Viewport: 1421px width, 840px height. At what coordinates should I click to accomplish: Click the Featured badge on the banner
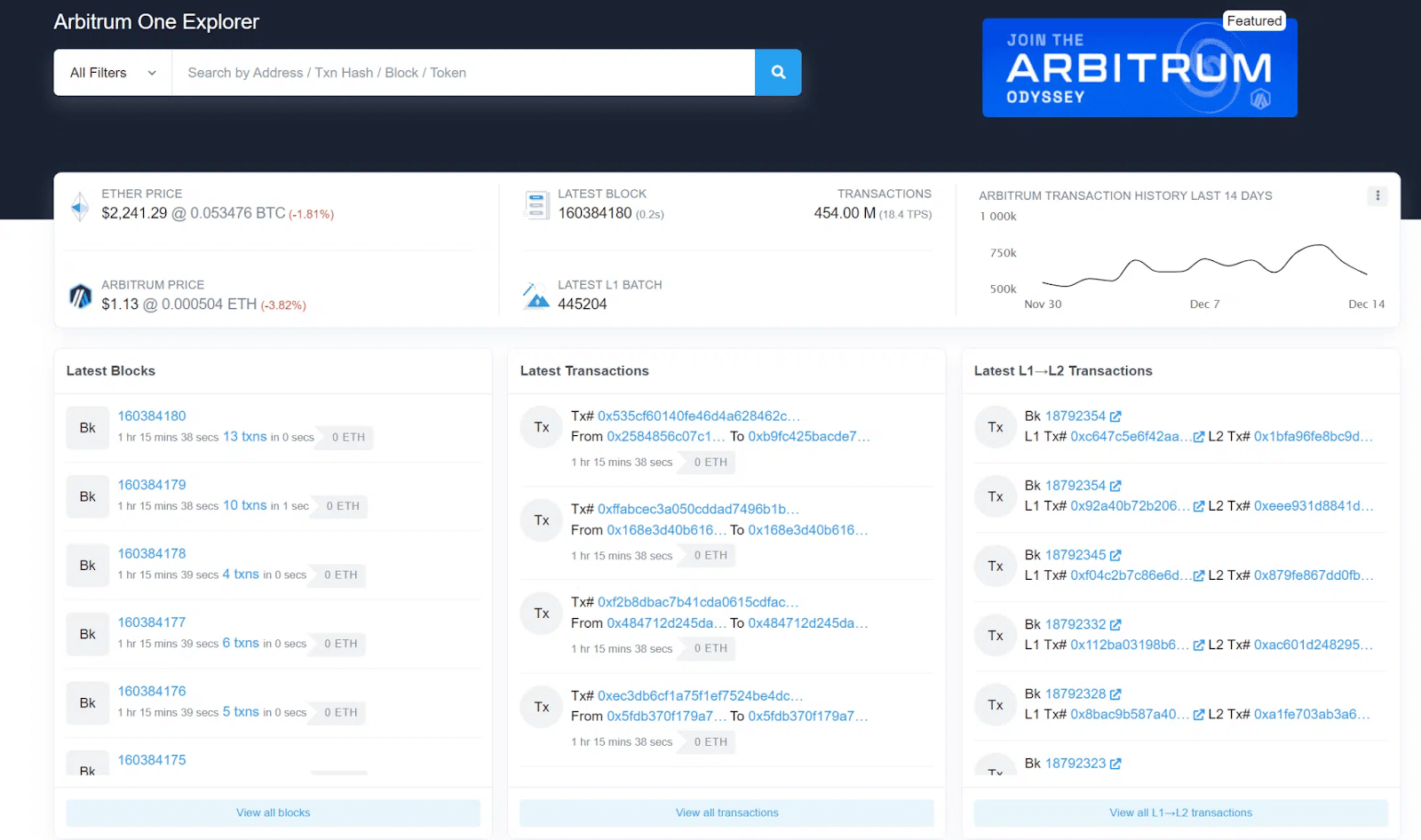[1254, 20]
